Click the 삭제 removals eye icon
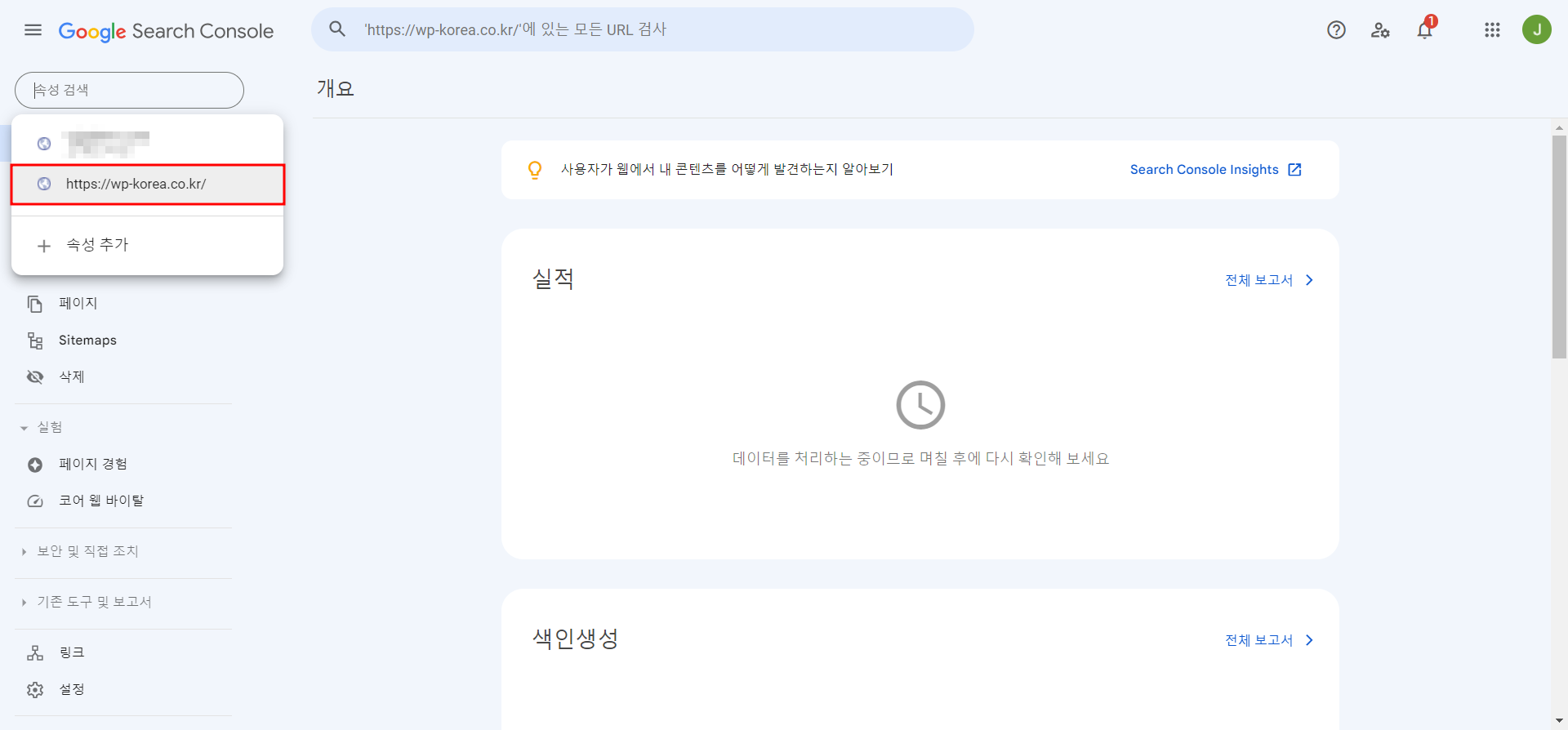The height and width of the screenshot is (730, 1568). tap(35, 376)
